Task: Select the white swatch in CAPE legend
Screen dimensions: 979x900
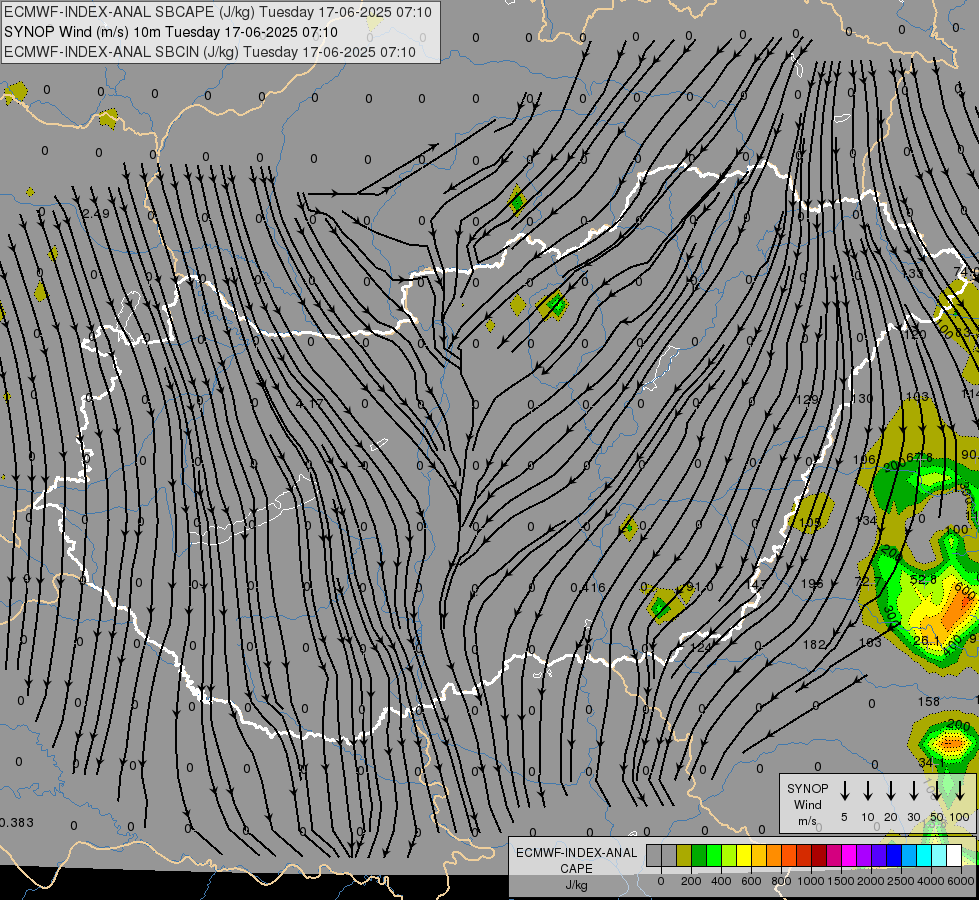Action: pyautogui.click(x=953, y=855)
